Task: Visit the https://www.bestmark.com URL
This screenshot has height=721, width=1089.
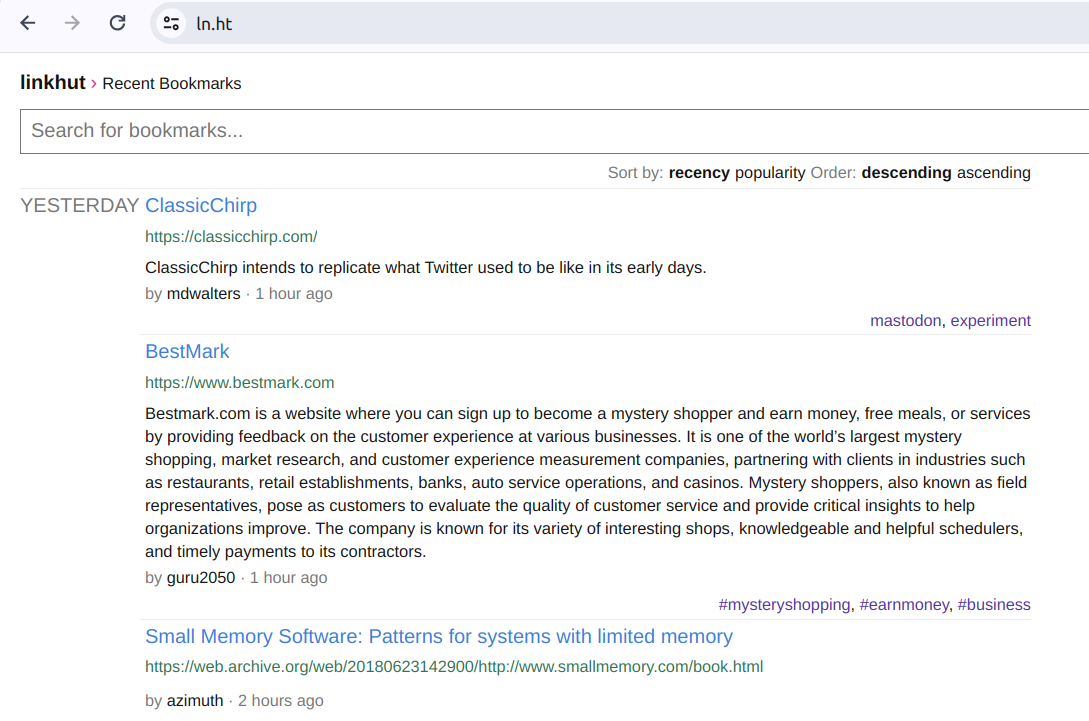Action: coord(240,383)
